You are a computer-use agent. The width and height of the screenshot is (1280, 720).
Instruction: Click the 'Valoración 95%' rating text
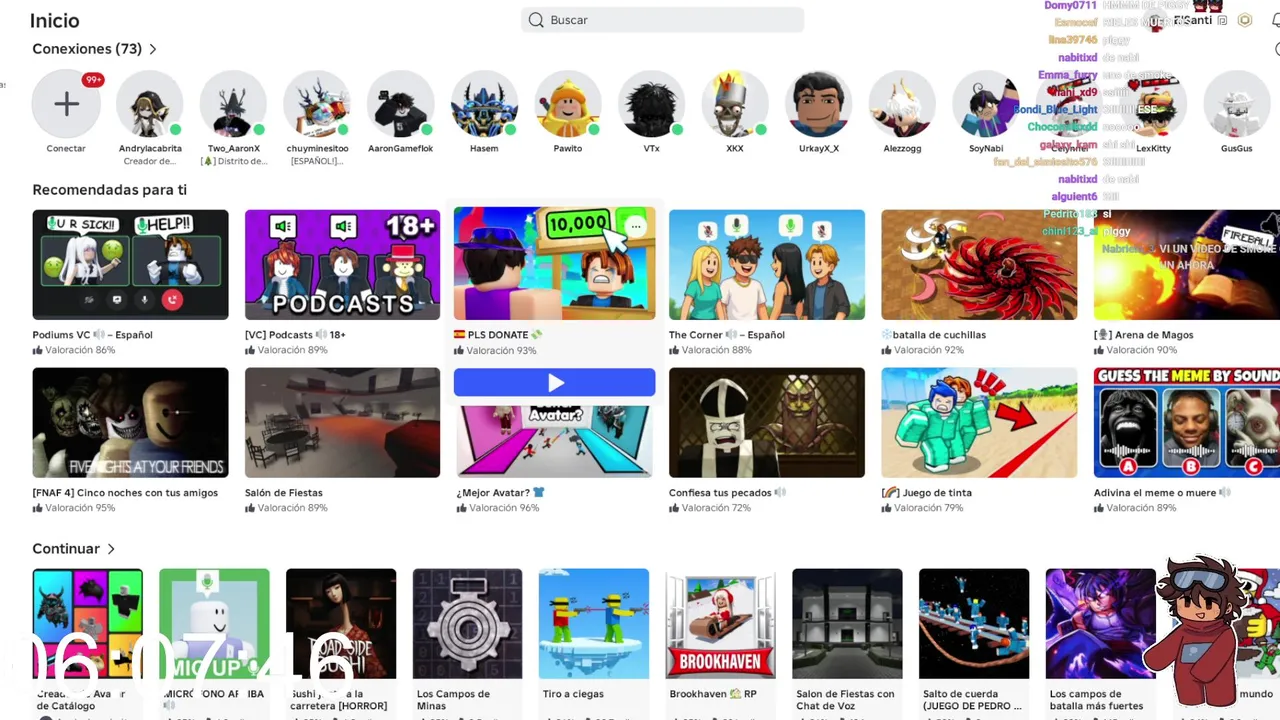[80, 508]
